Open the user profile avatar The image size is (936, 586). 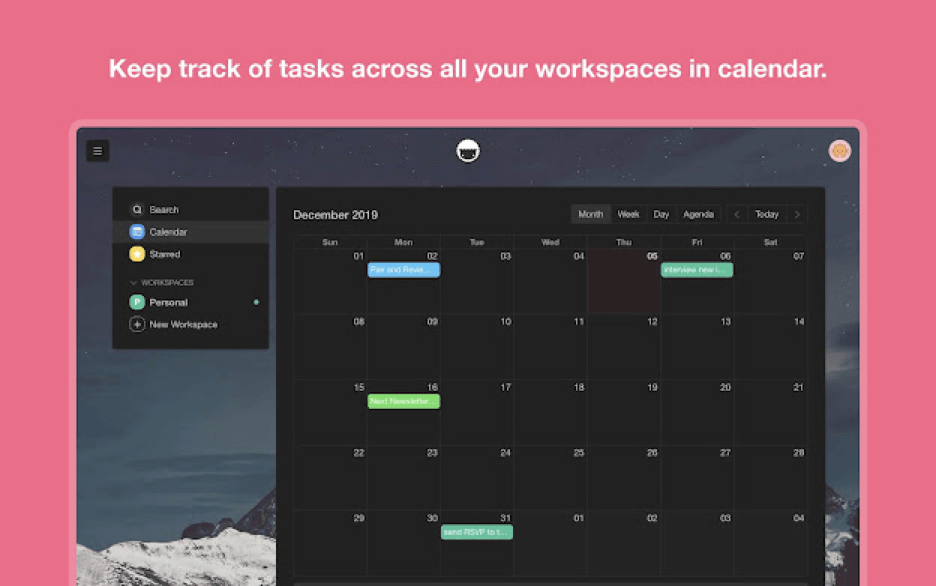click(840, 151)
